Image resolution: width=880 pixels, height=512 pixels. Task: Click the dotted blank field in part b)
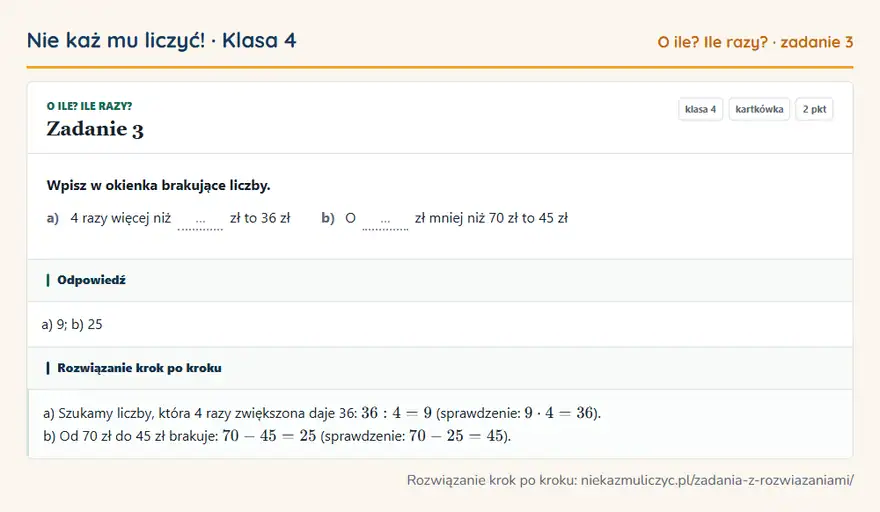pyautogui.click(x=385, y=222)
